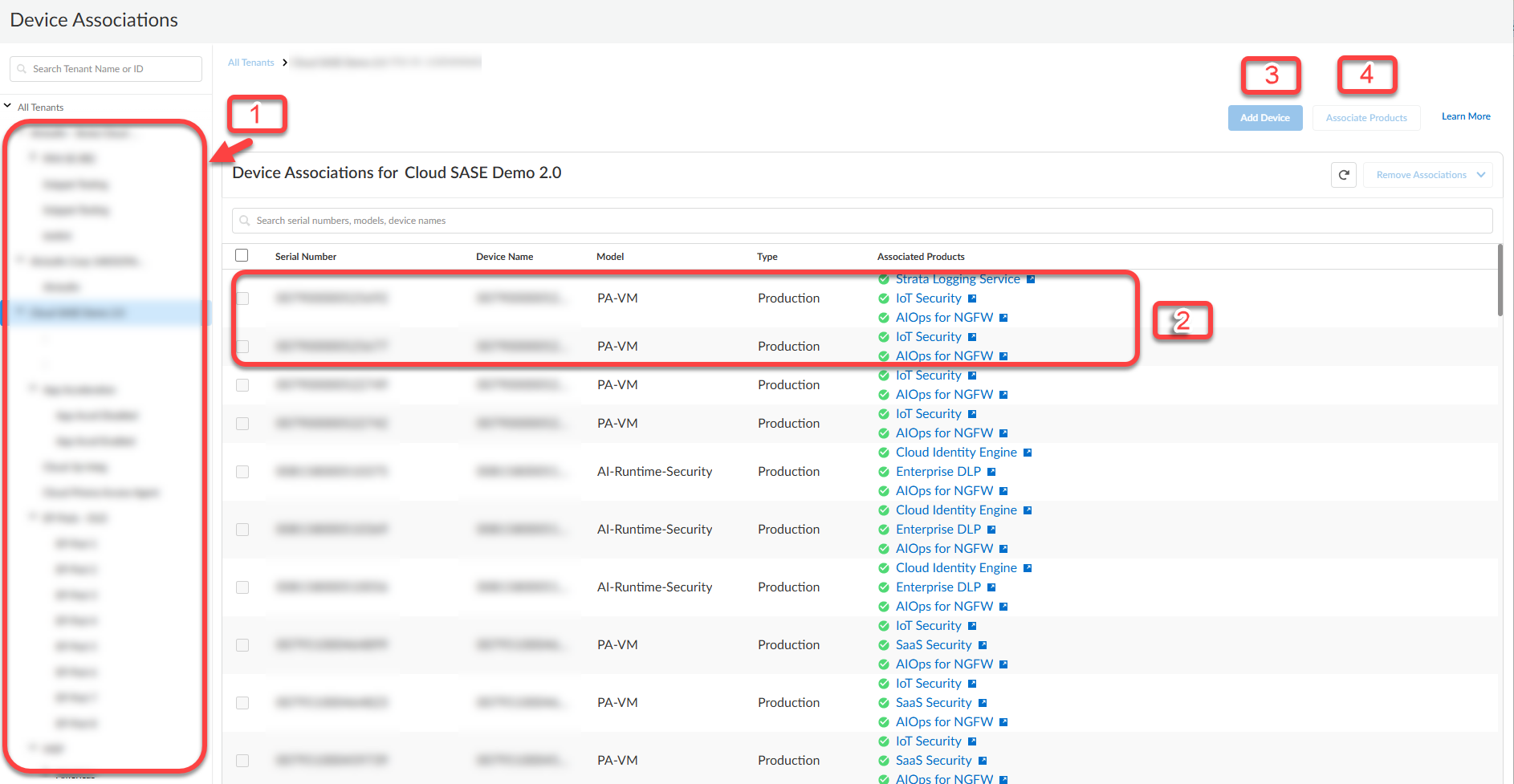
Task: Open the Learn More link
Action: [x=1466, y=116]
